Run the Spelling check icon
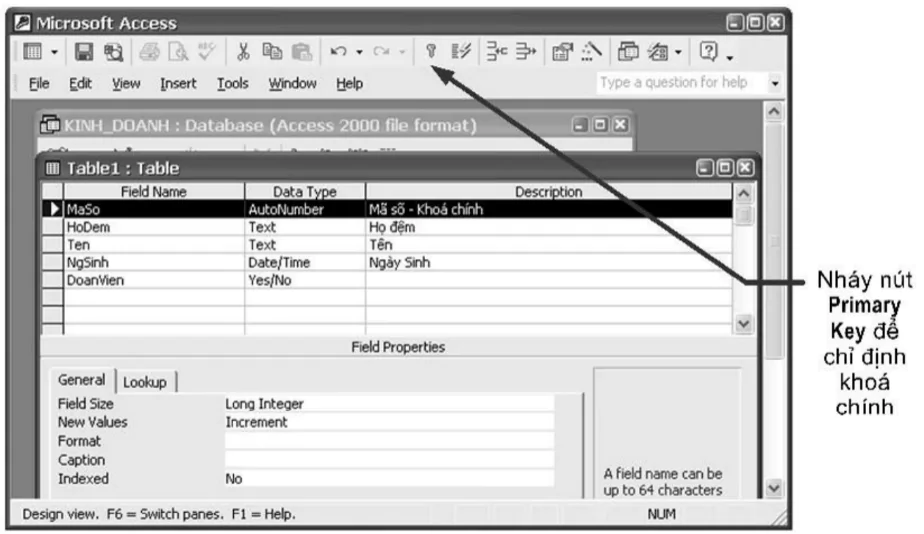 [206, 51]
